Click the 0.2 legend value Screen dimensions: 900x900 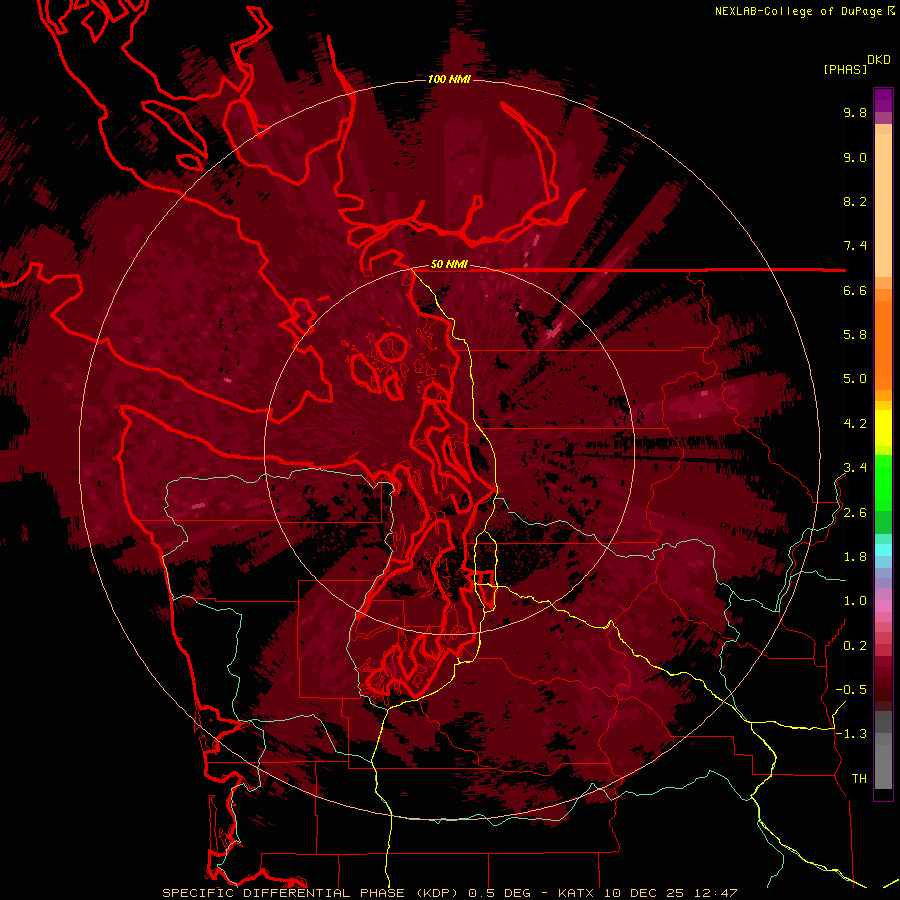855,646
